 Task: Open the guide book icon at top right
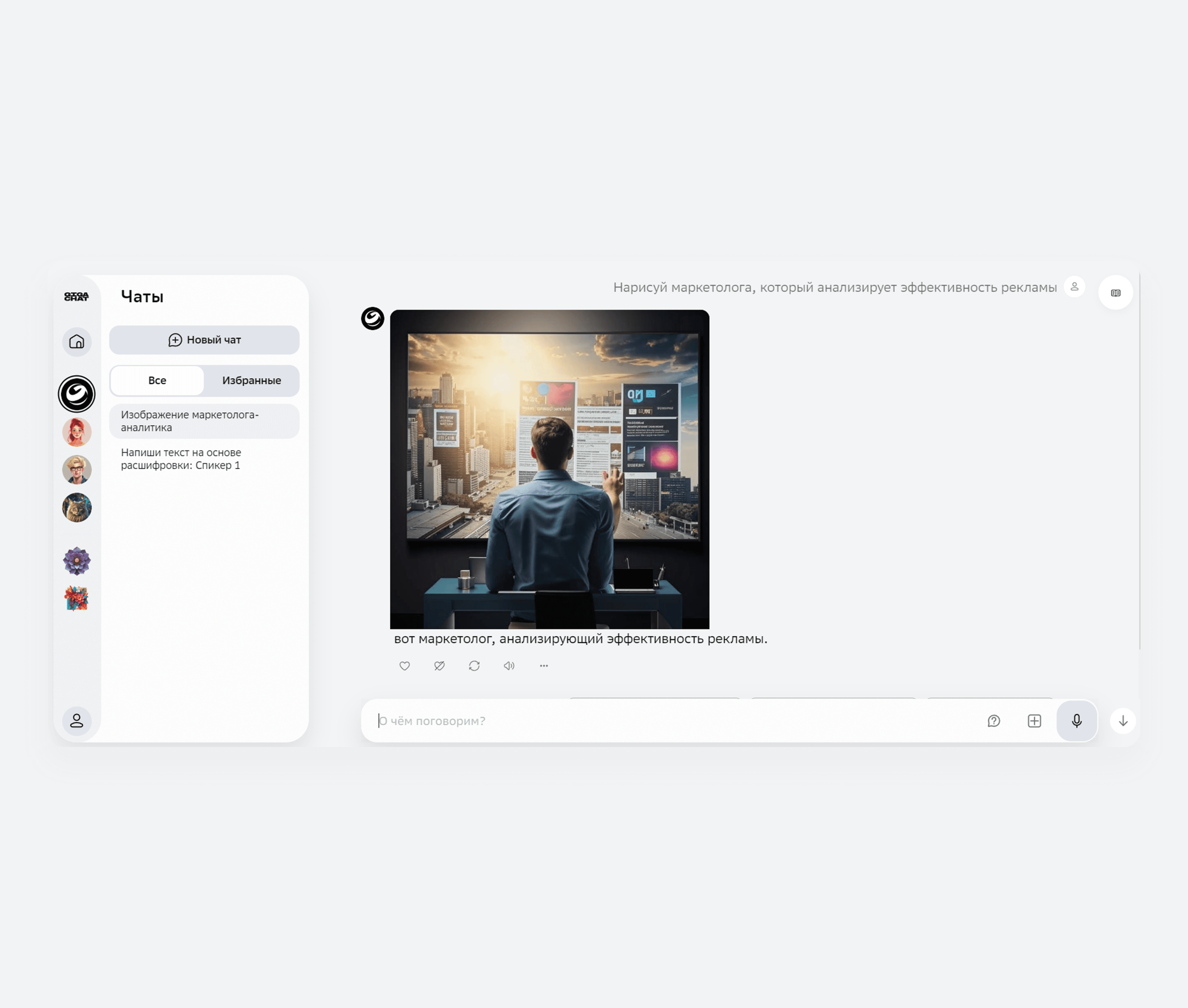point(1116,292)
